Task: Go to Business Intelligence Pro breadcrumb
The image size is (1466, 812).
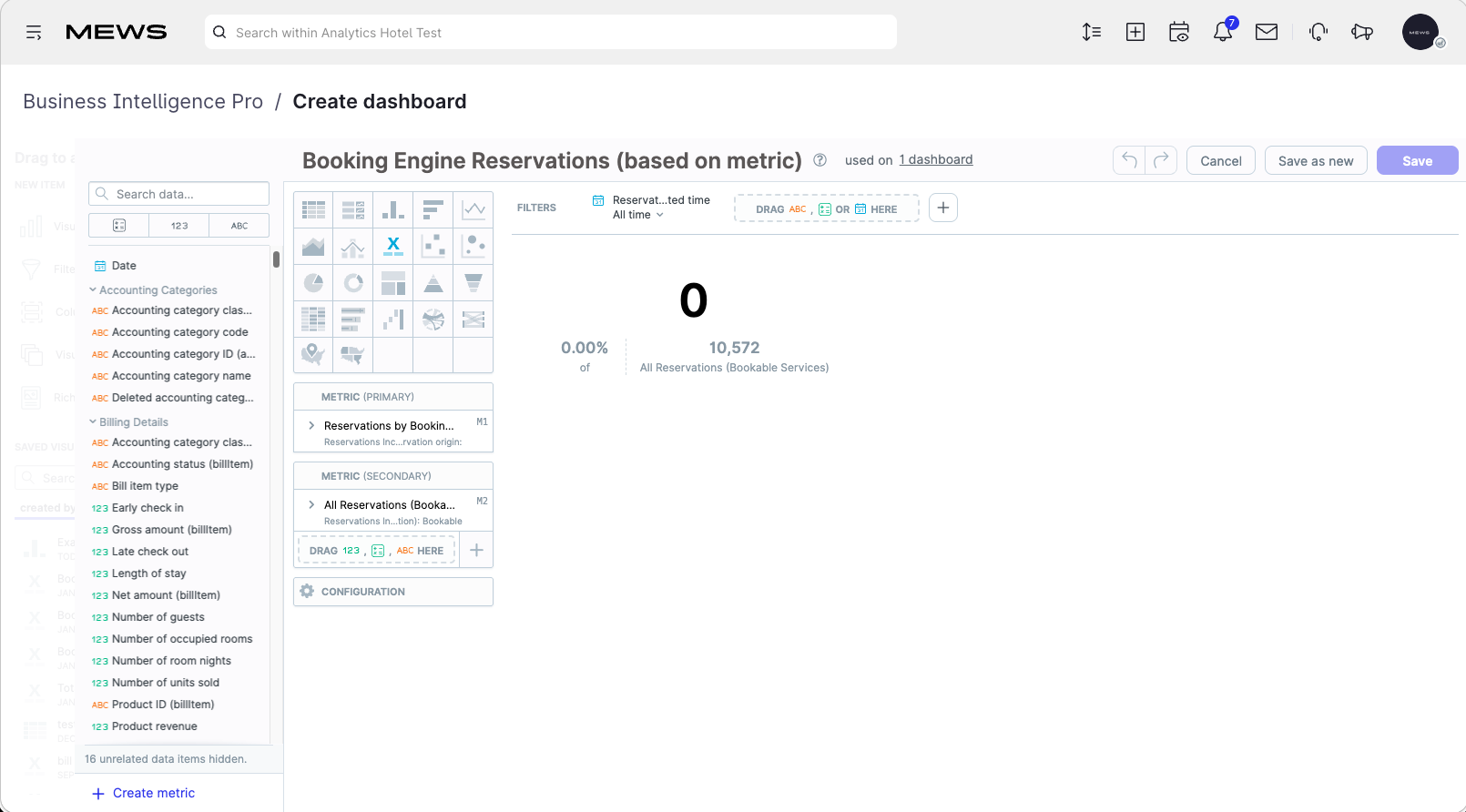Action: [x=143, y=101]
